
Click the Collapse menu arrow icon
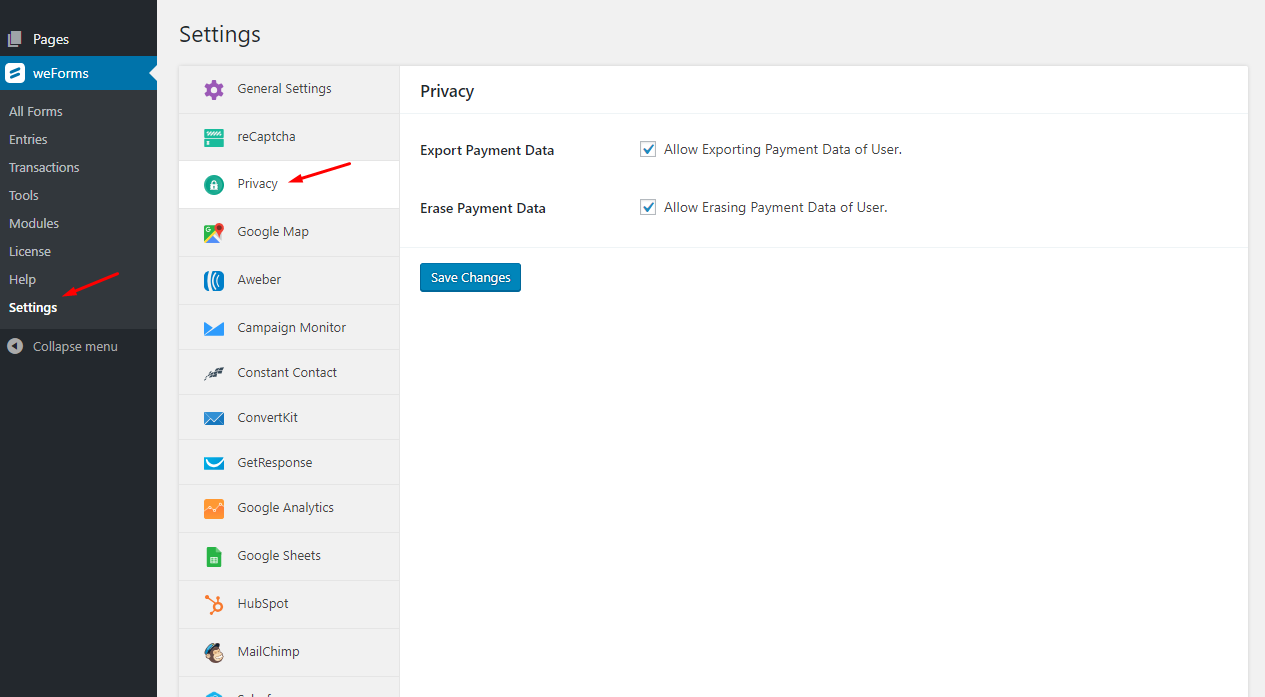click(15, 346)
